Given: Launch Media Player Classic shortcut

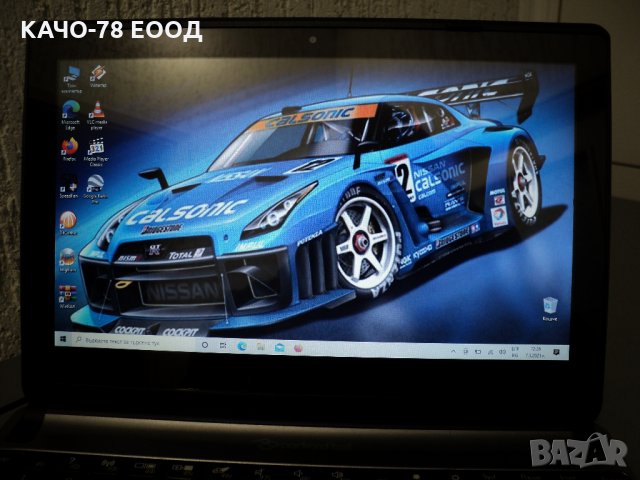Looking at the screenshot, I should tap(96, 153).
